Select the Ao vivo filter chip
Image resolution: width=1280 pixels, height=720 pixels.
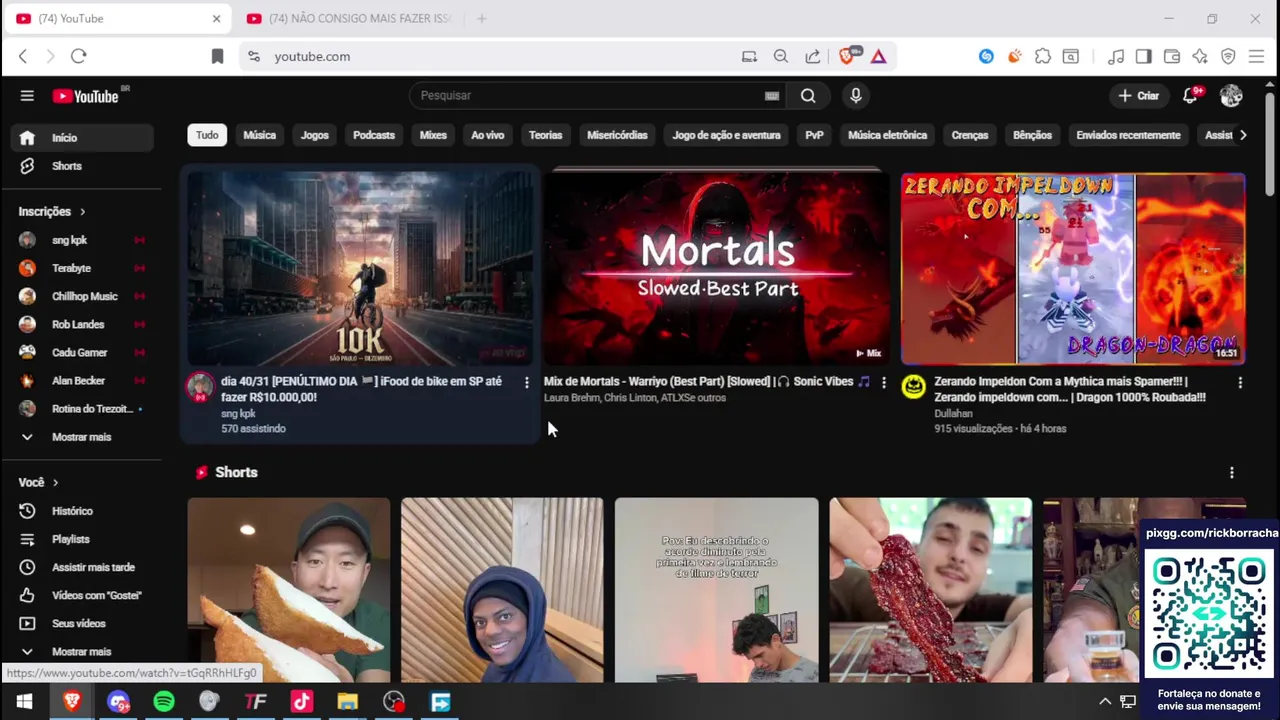coord(488,135)
